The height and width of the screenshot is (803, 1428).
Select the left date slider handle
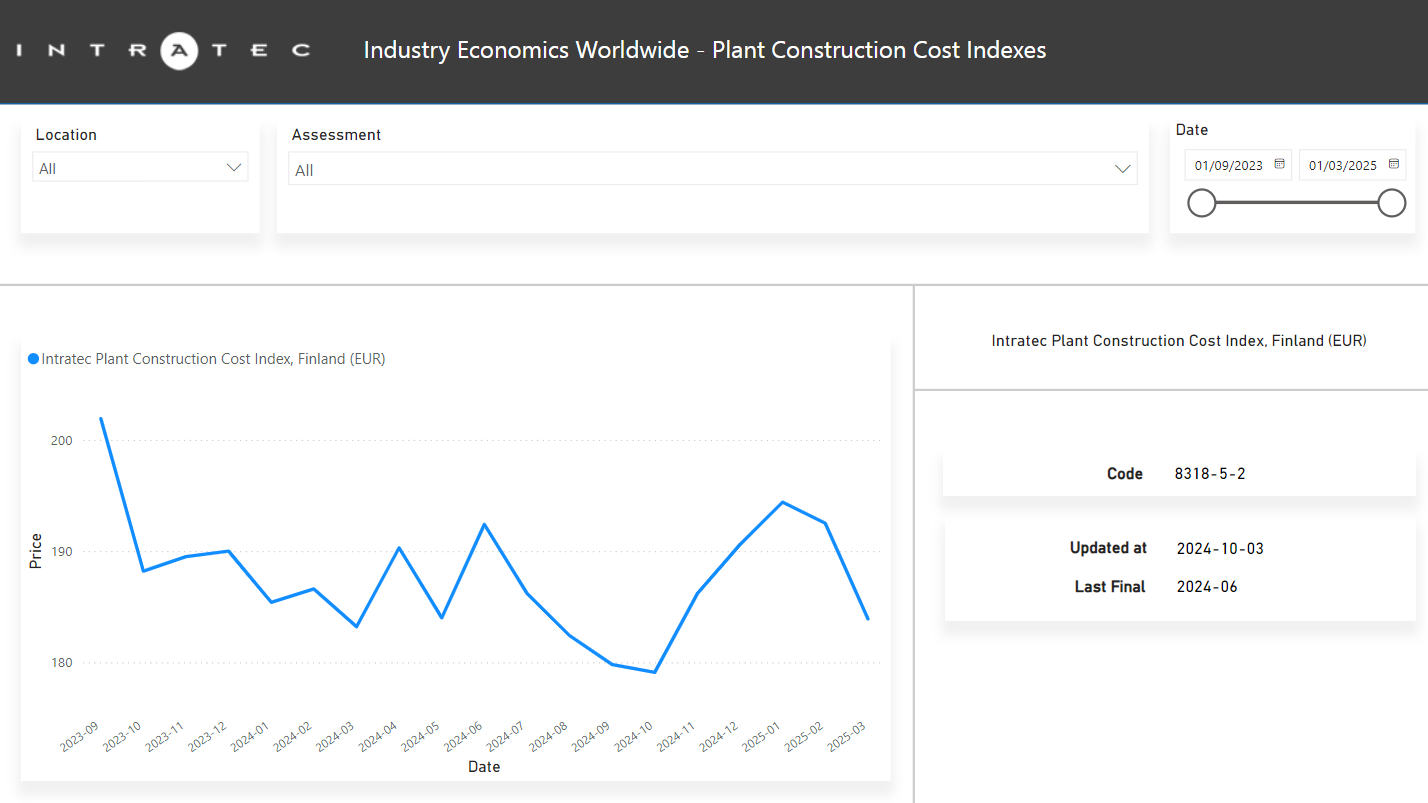point(1201,203)
